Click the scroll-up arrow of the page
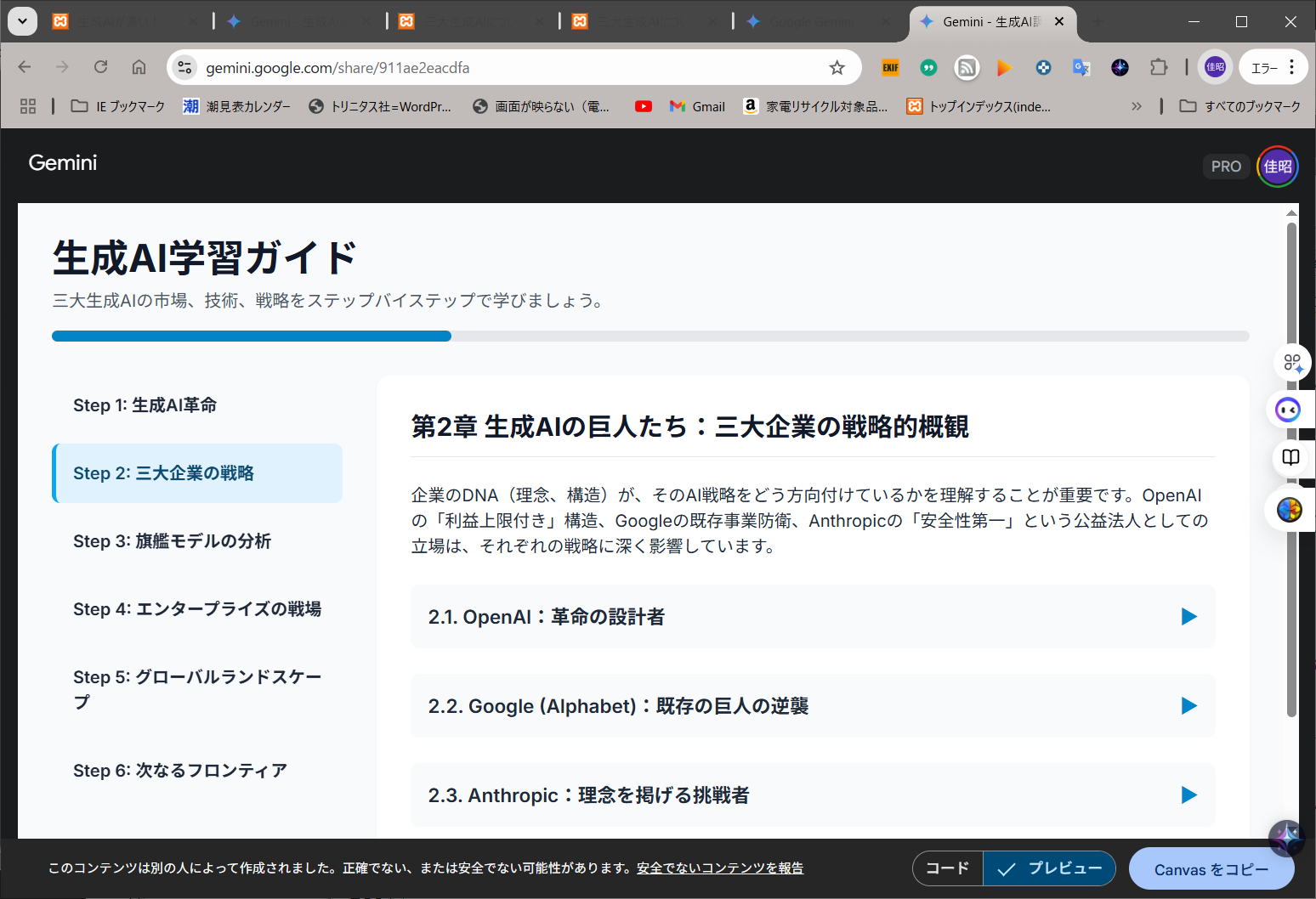 (x=1291, y=212)
